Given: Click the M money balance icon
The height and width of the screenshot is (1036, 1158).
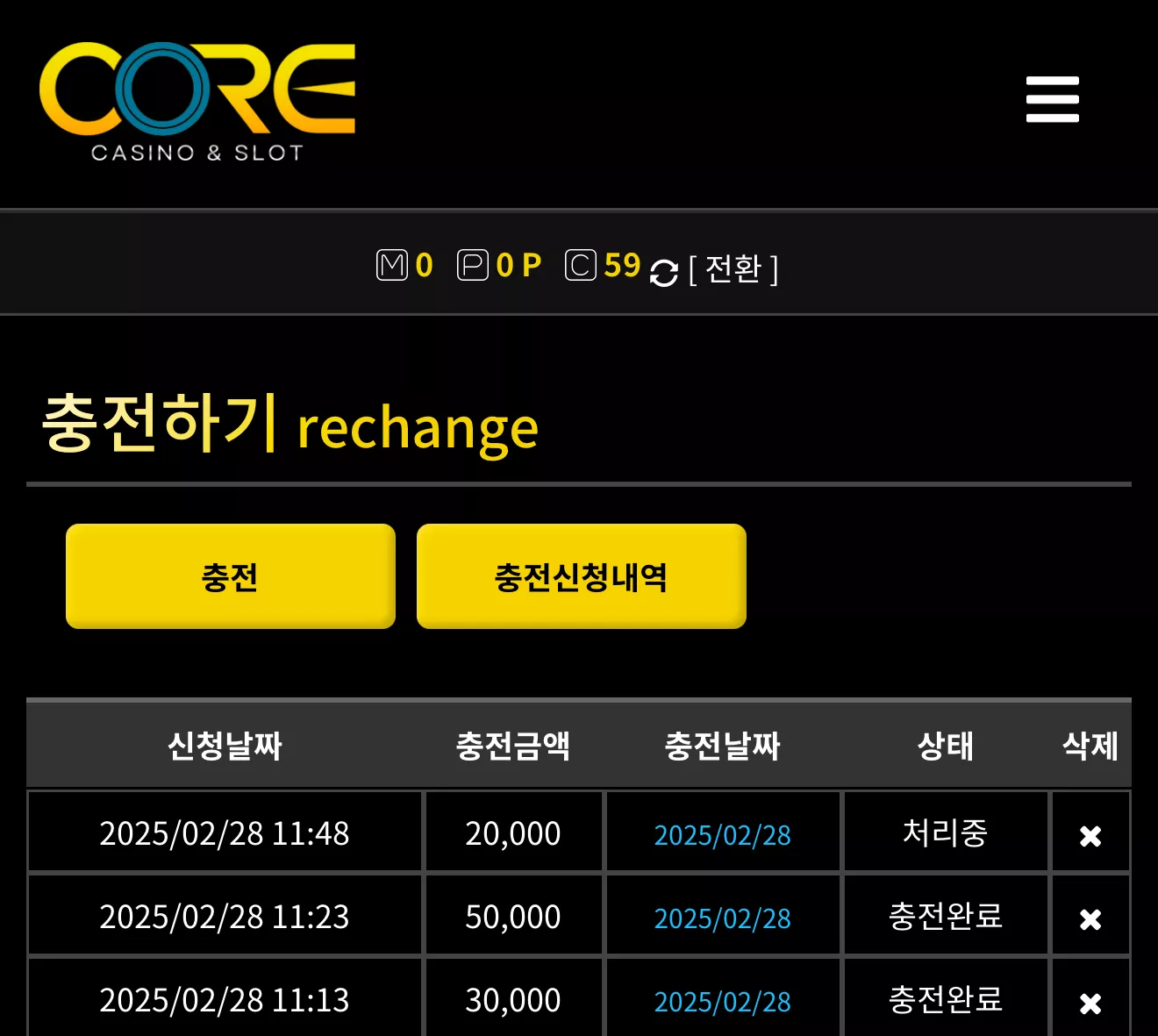Looking at the screenshot, I should 392,265.
